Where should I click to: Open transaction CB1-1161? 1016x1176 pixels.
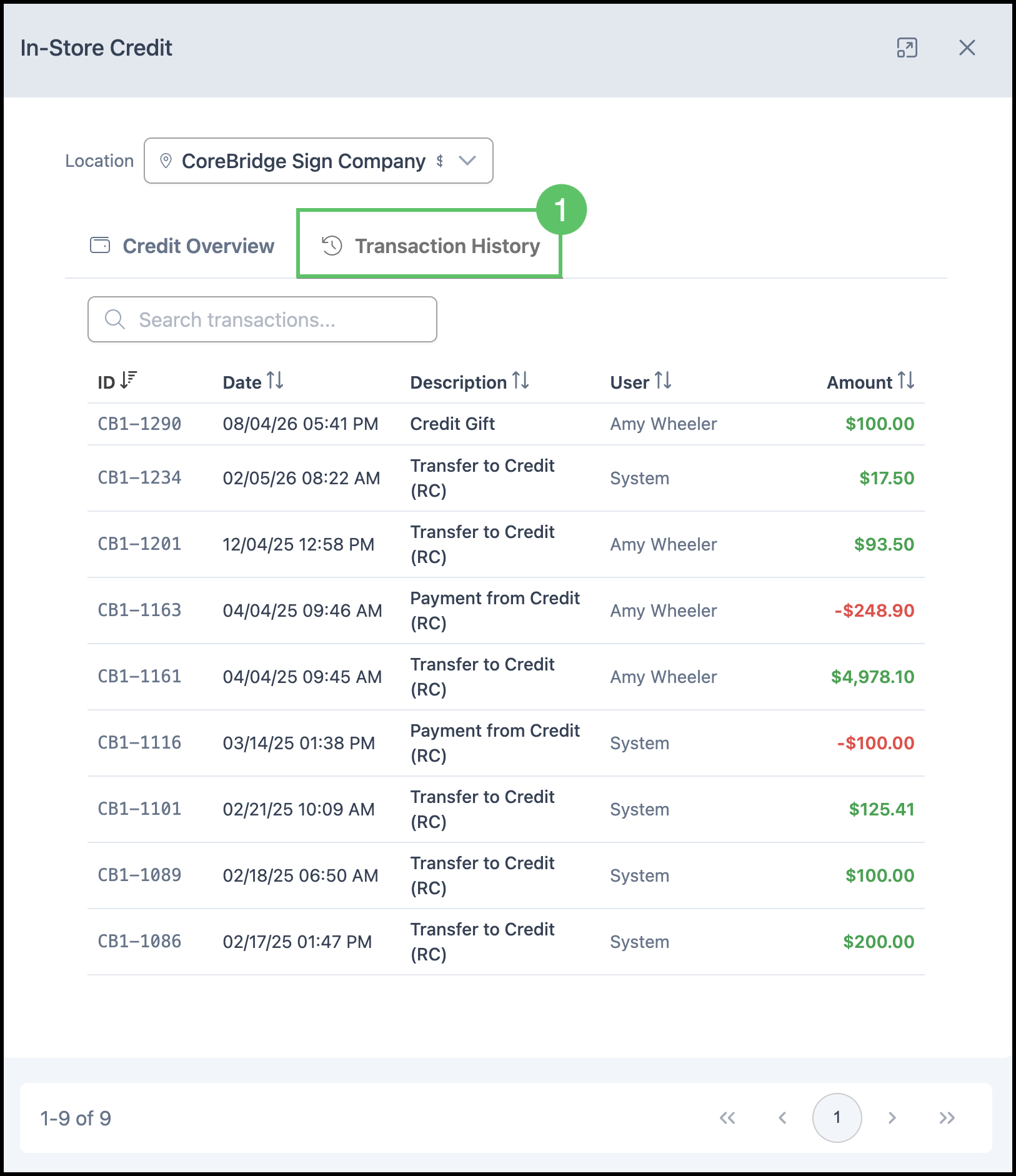click(x=139, y=676)
